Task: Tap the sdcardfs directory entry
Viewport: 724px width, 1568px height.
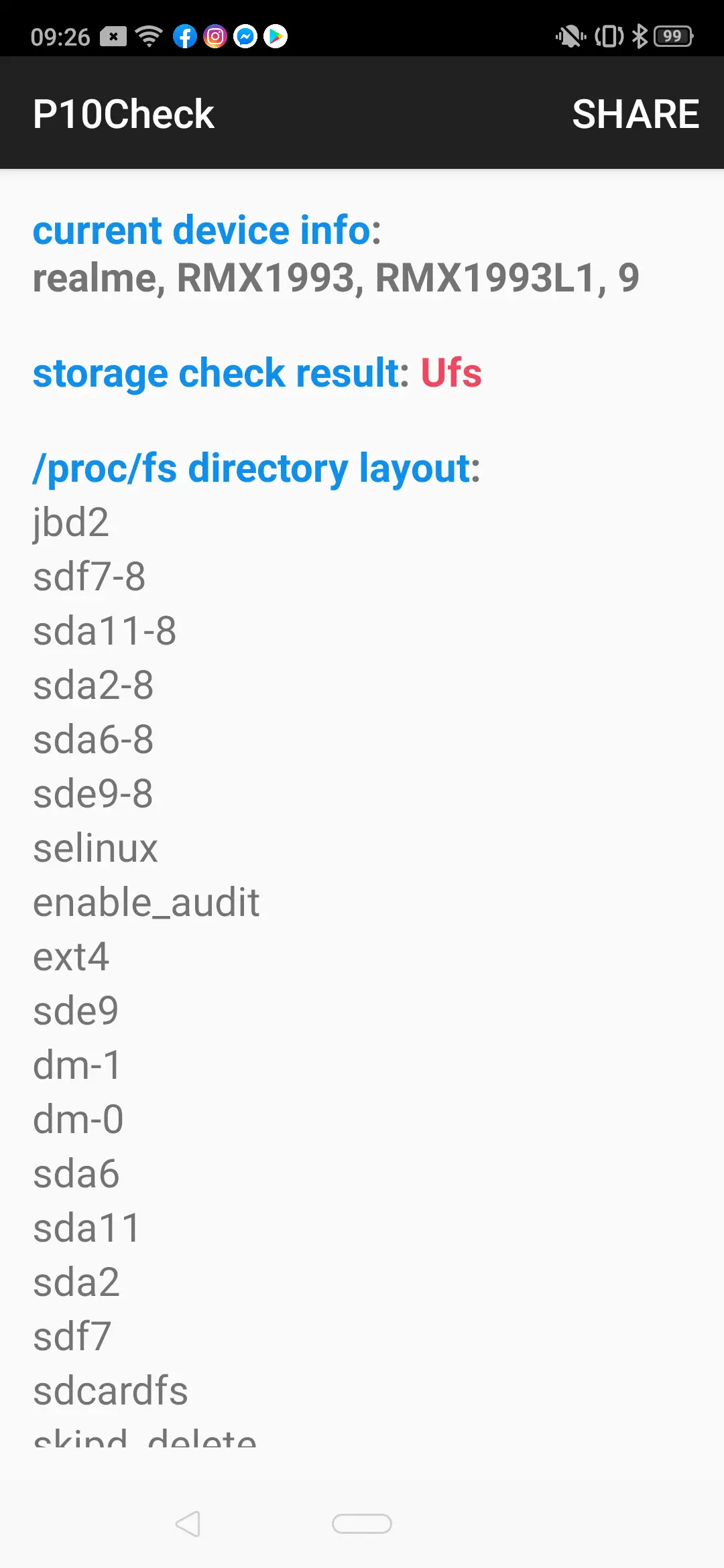Action: coord(111,1391)
